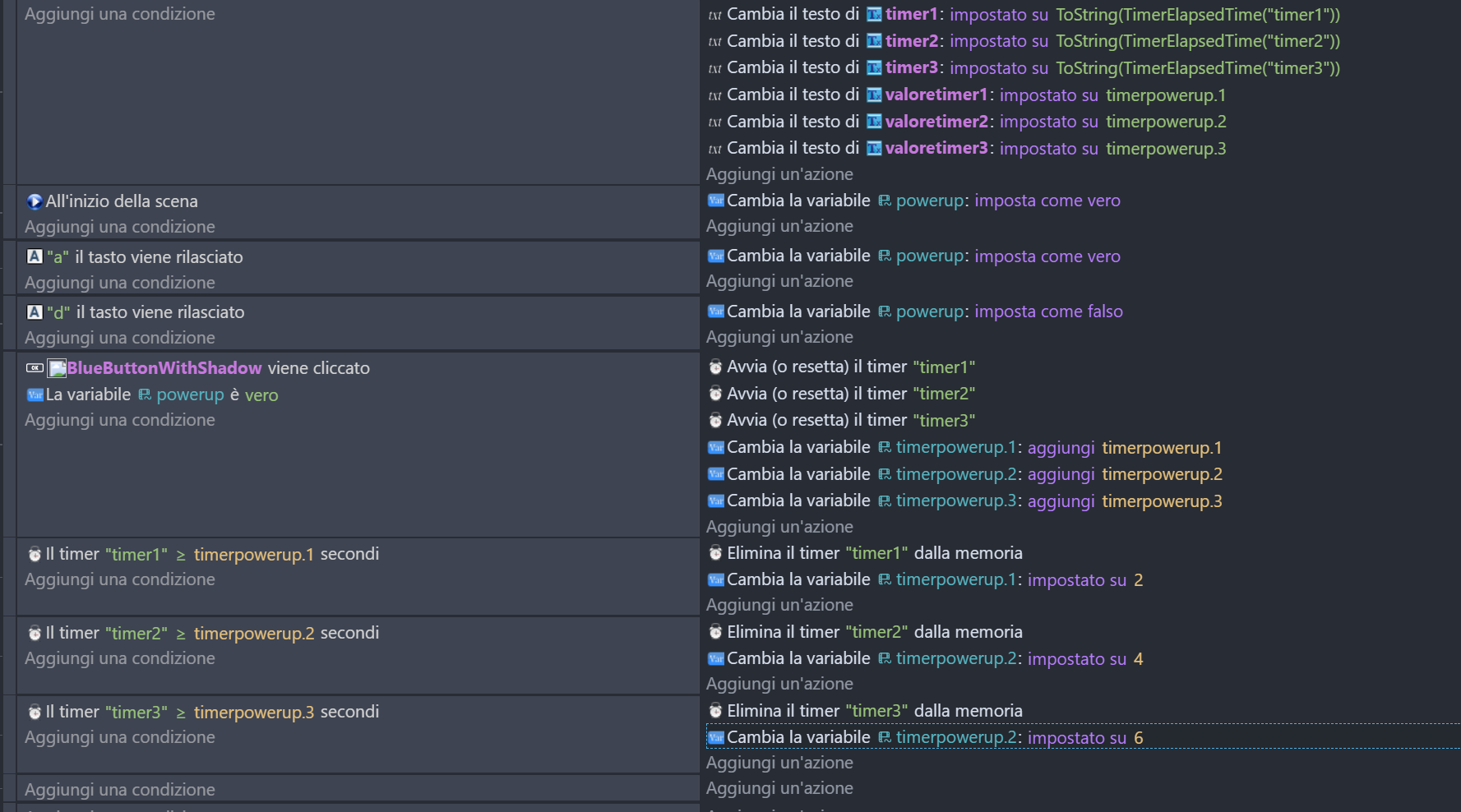The image size is (1461, 812).
Task: Click the scene start icon beside All'inizio della scena
Action: pos(34,201)
